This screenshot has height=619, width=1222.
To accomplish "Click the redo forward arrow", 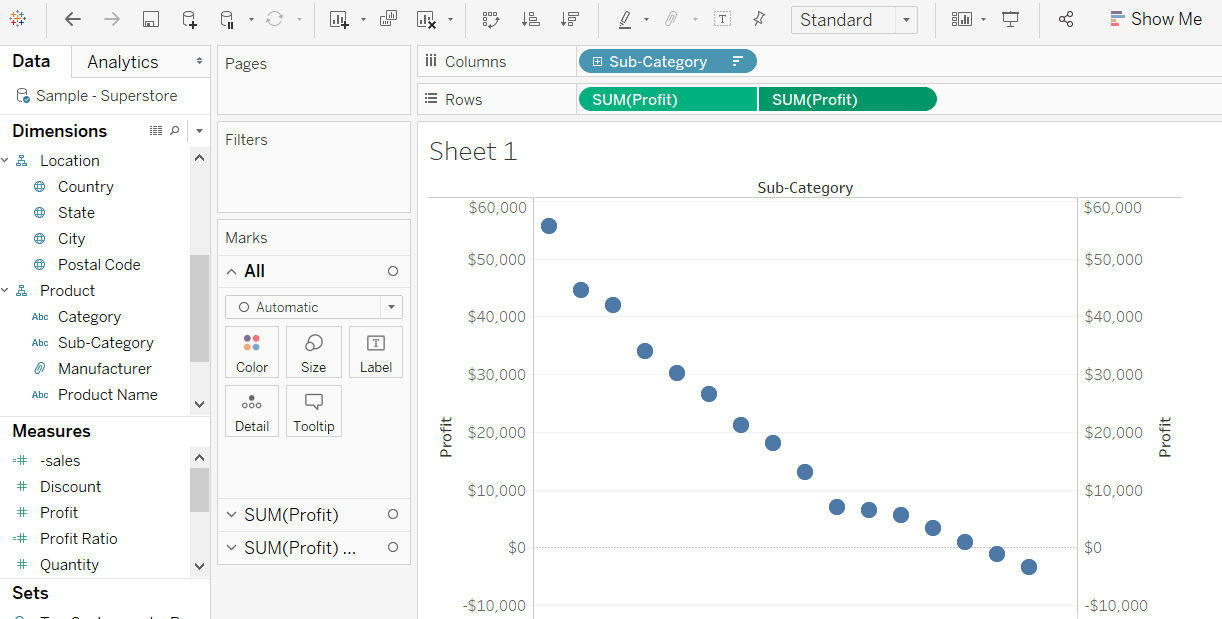I will [x=112, y=19].
